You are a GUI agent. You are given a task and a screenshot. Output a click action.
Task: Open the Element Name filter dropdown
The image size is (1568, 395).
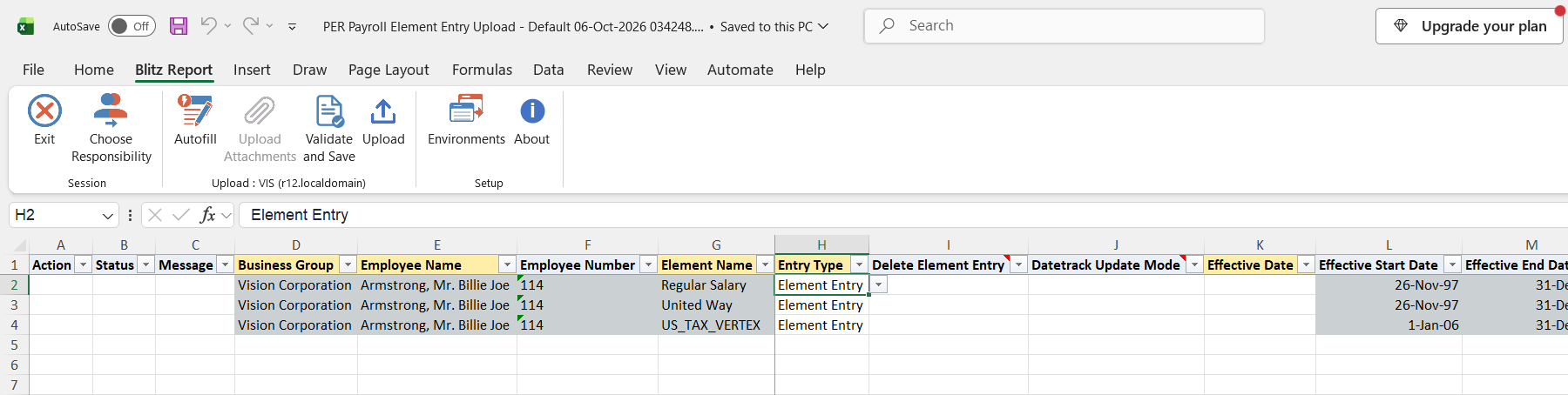click(765, 264)
